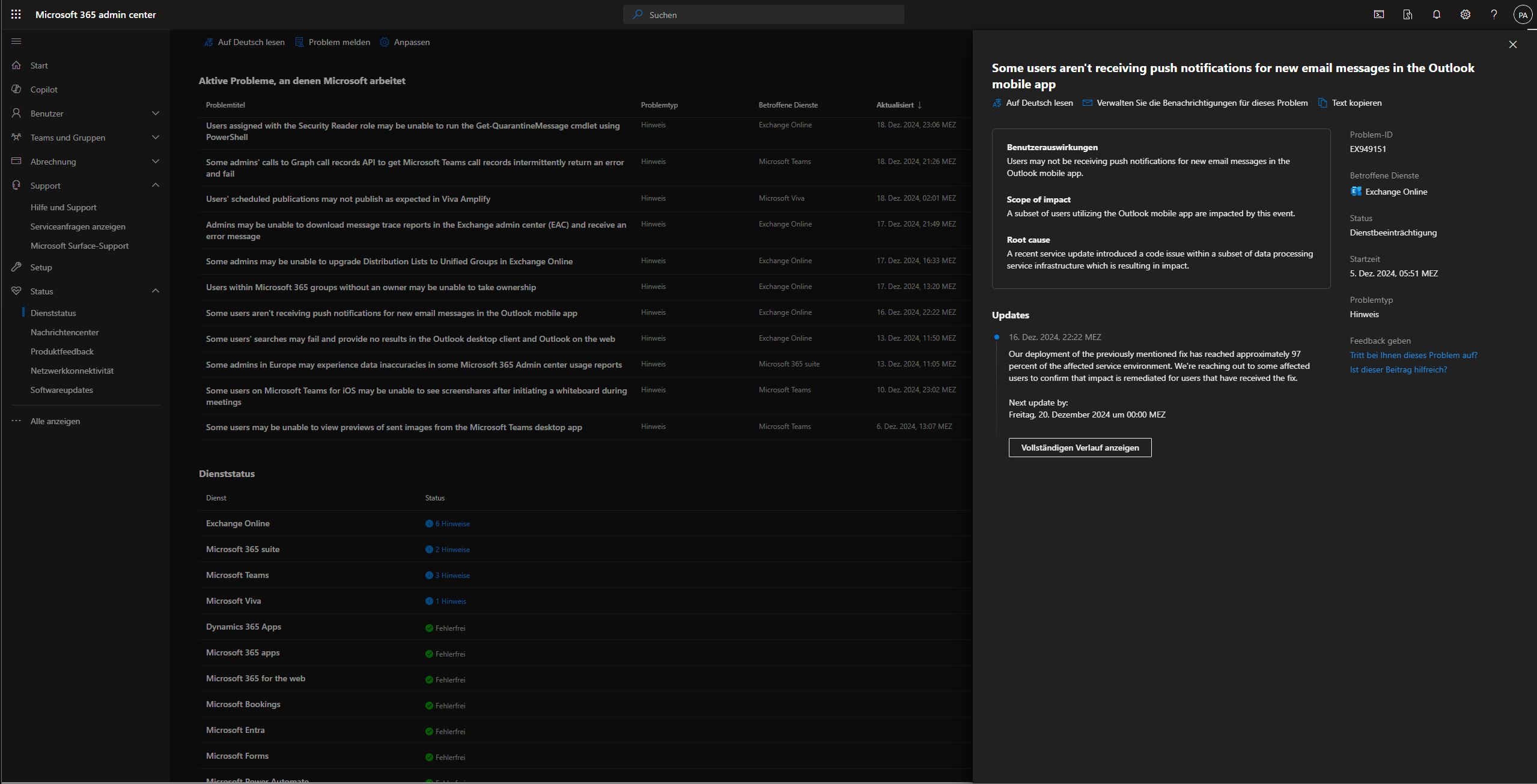
Task: Click the Anpassen gear icon
Action: click(385, 42)
